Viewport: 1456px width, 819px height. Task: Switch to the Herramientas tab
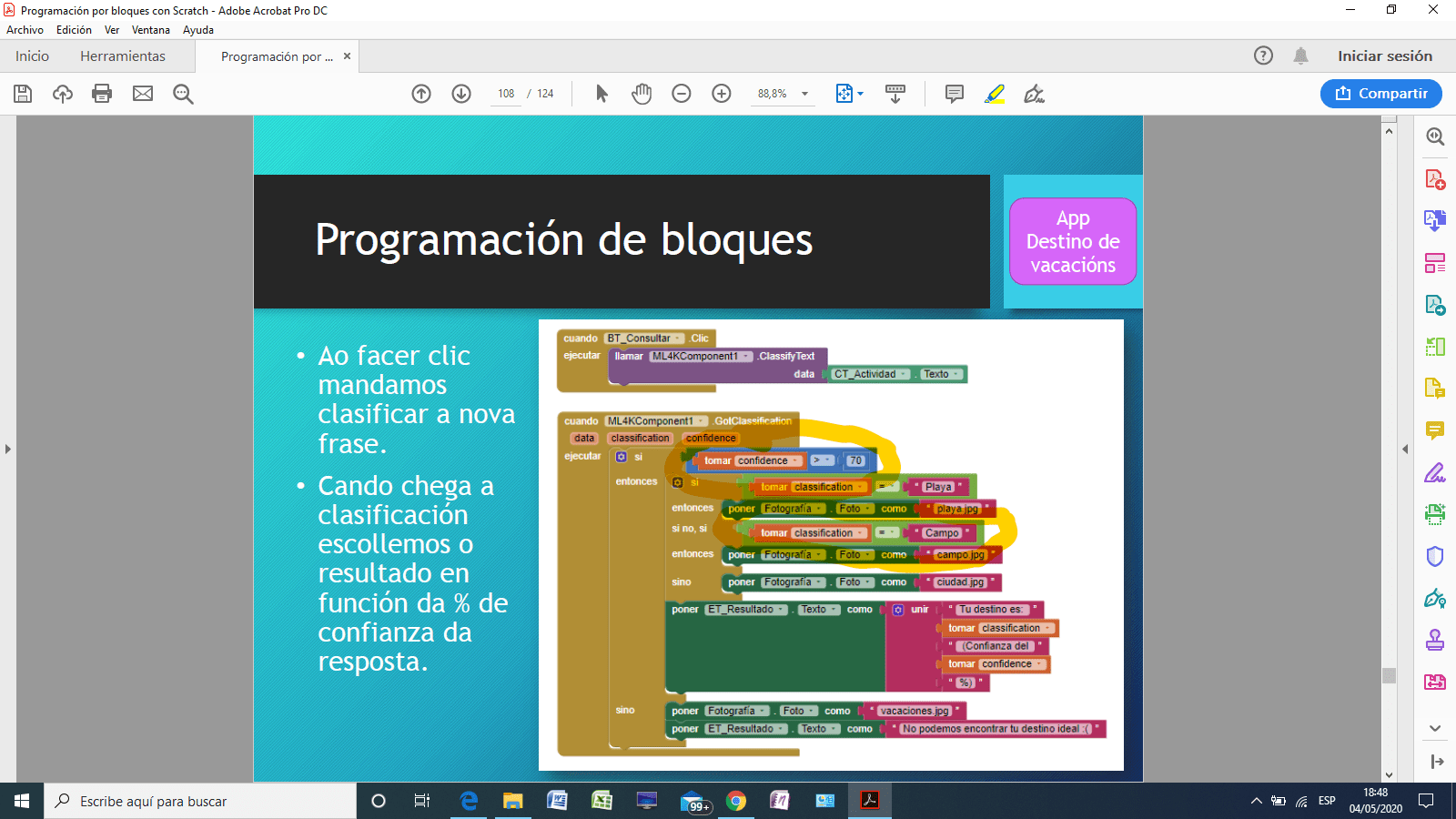(123, 56)
